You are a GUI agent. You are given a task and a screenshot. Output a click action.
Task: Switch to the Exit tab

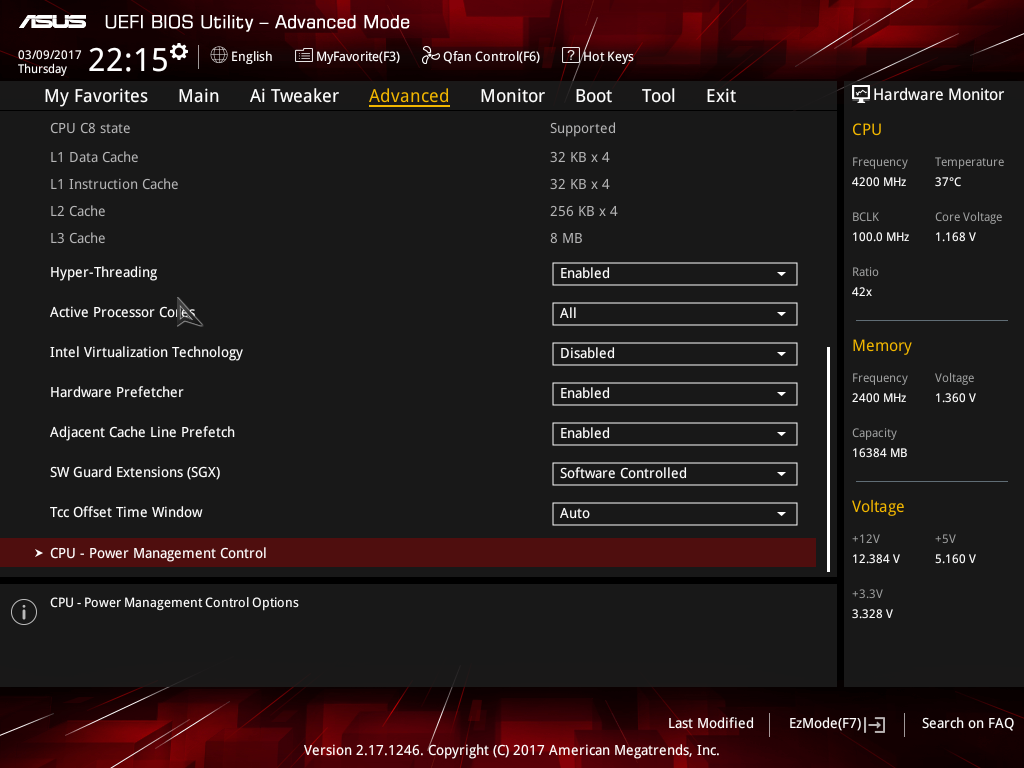click(x=721, y=96)
